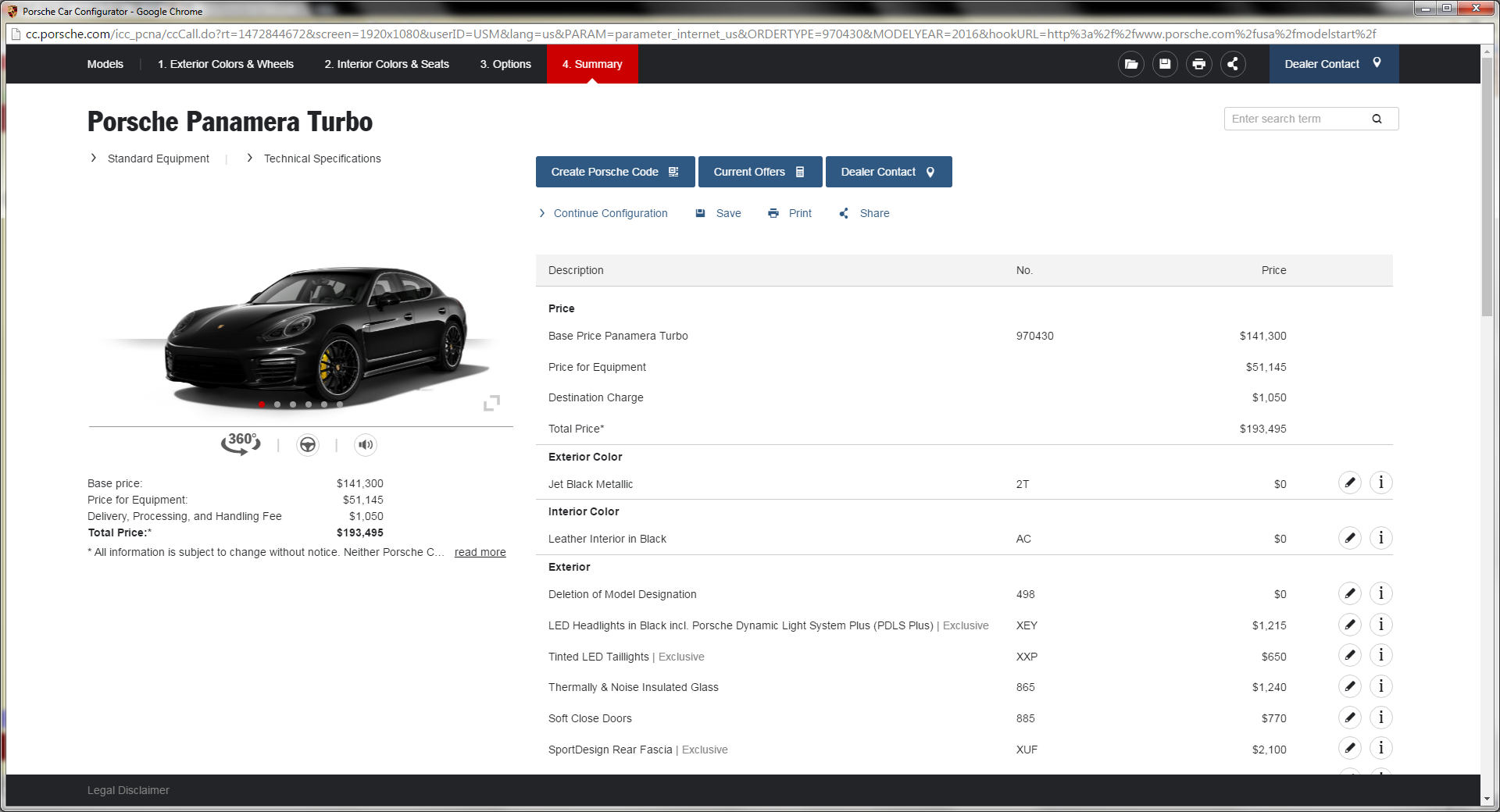The image size is (1500, 812).
Task: Click the save disk icon in header
Action: [1165, 64]
